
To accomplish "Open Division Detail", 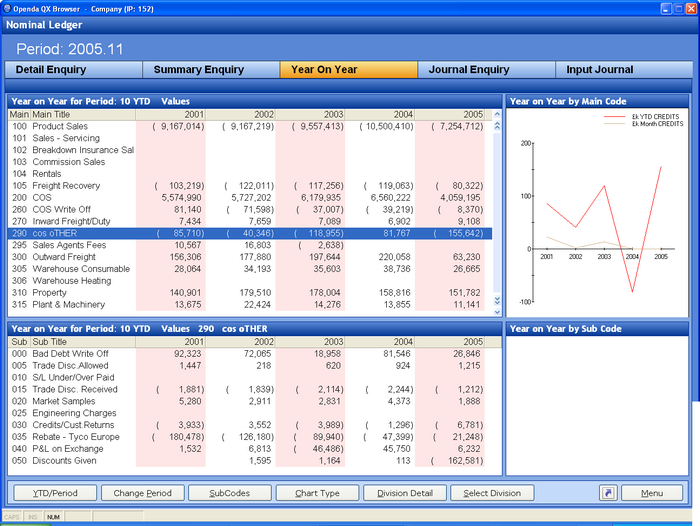I will pos(404,493).
